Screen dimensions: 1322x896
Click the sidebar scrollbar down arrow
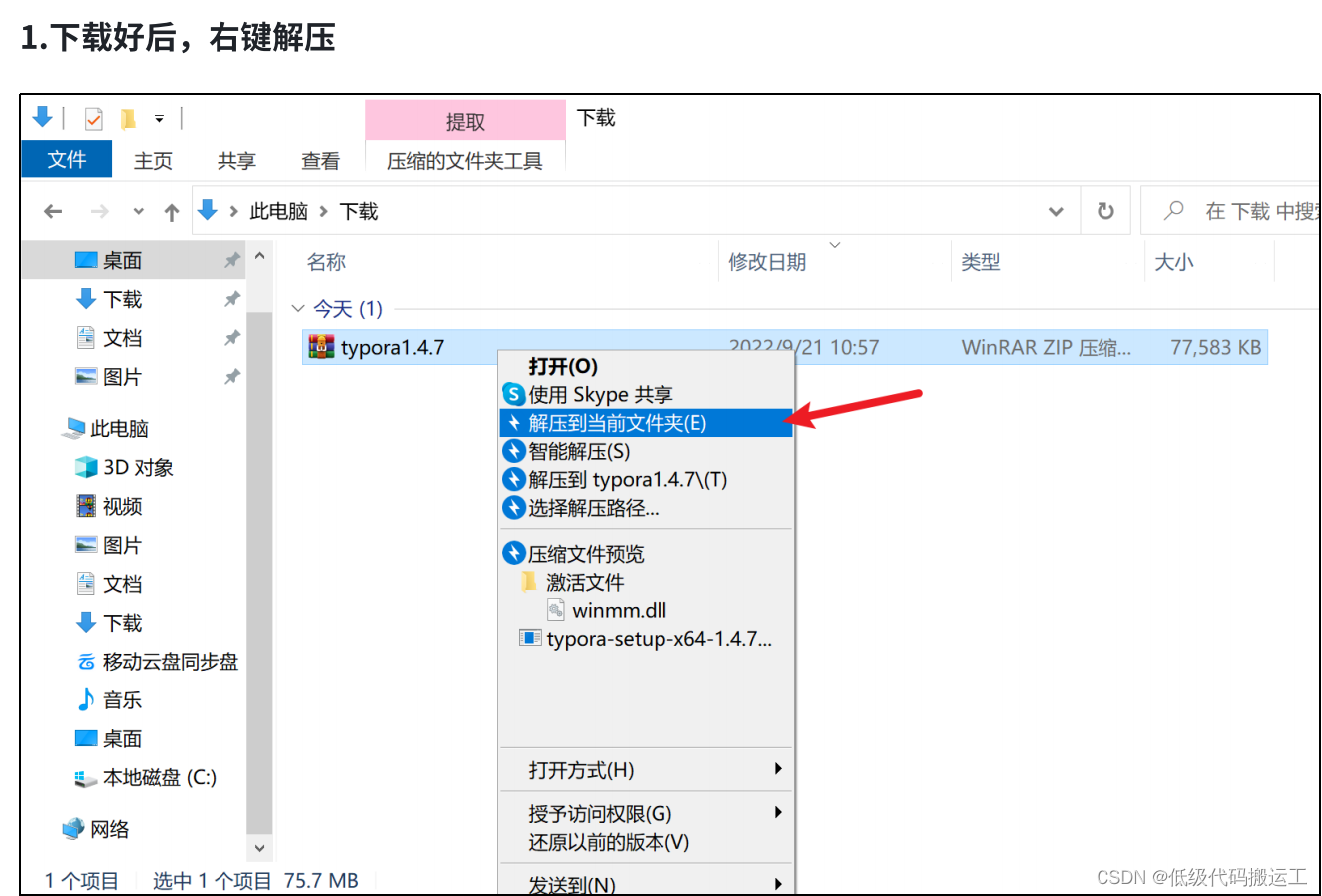pyautogui.click(x=259, y=847)
